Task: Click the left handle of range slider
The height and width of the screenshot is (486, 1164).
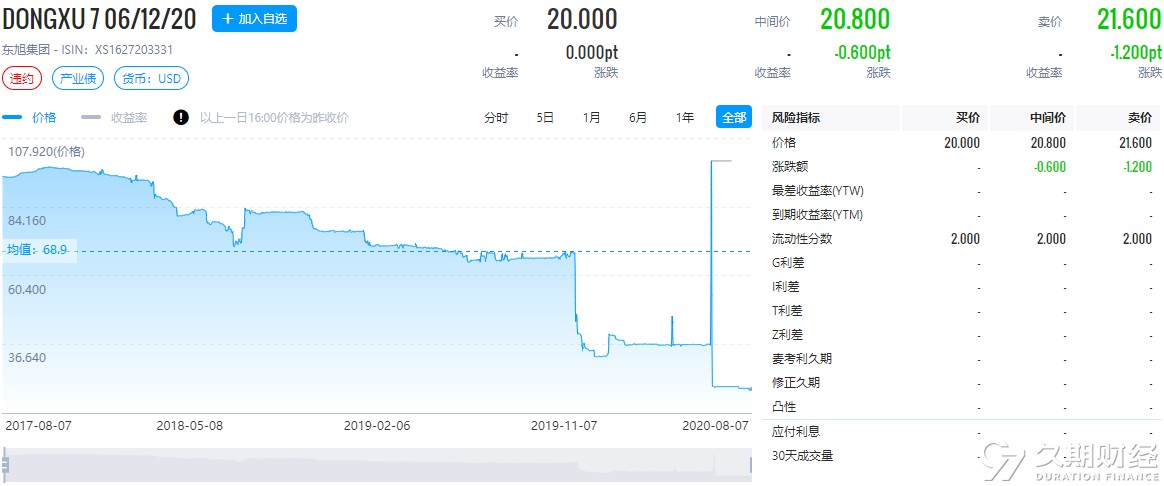Action: pyautogui.click(x=4, y=464)
